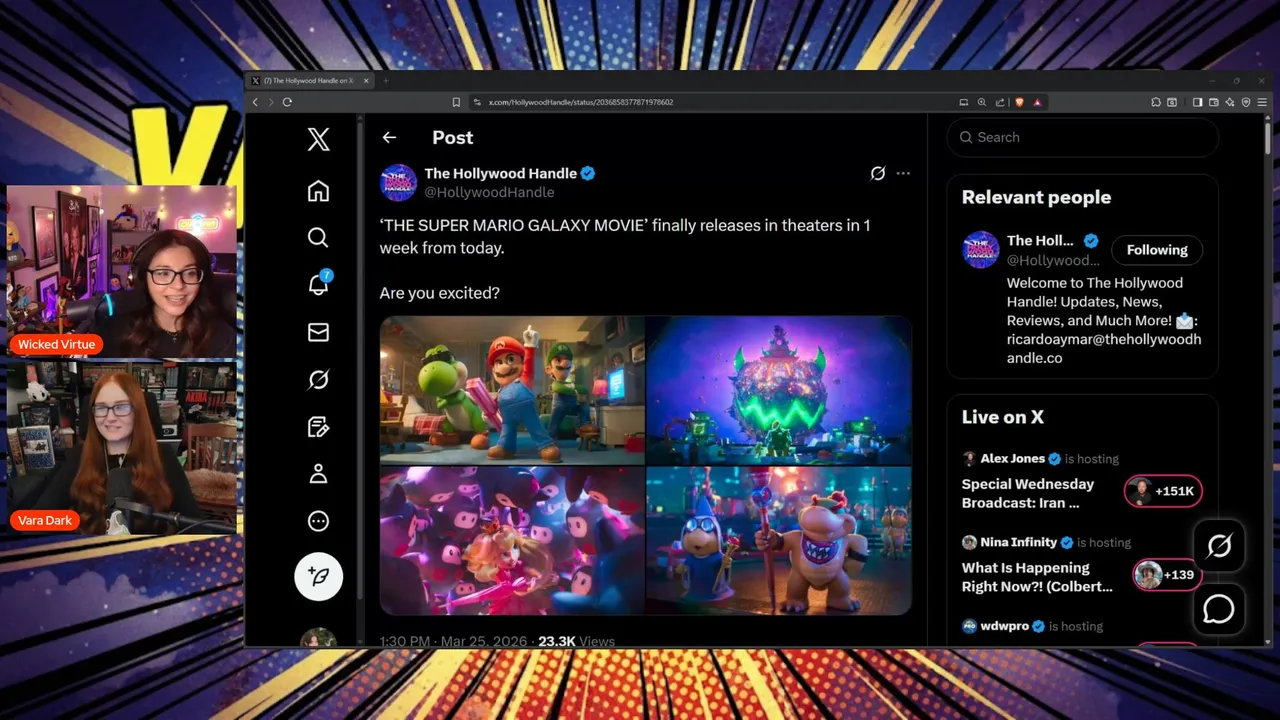Click the Live on X heading
1280x720 pixels.
coord(1003,417)
